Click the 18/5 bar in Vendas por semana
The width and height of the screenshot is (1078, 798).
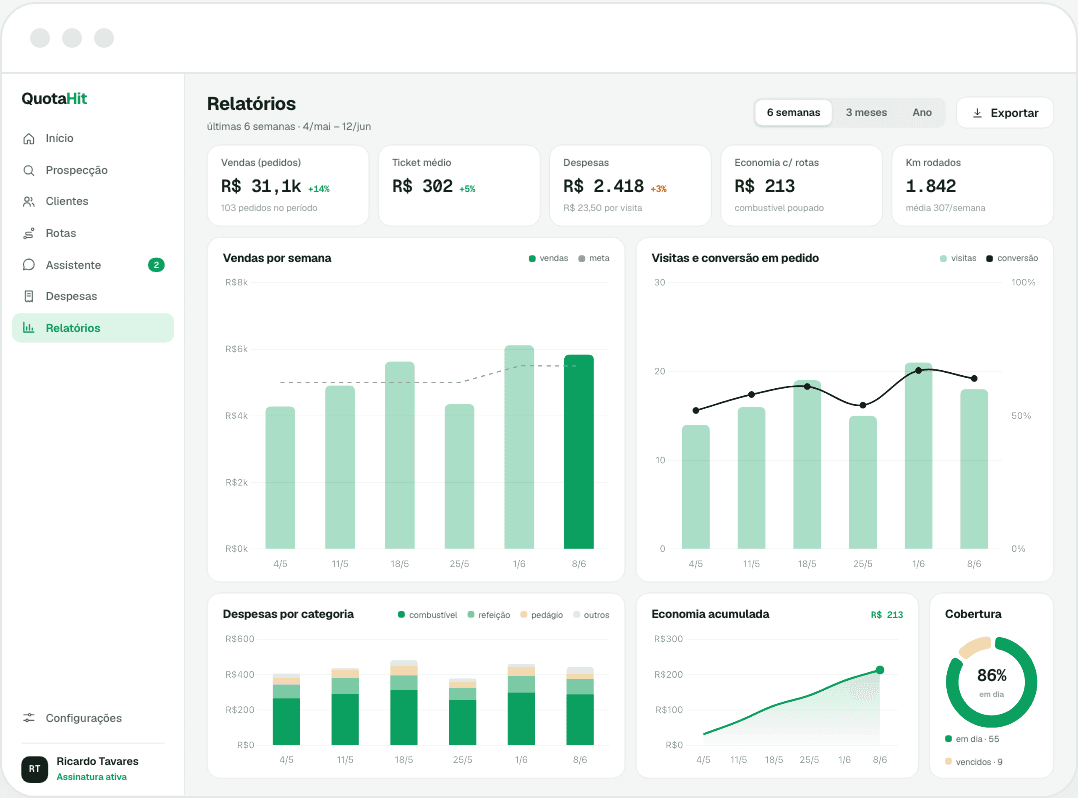click(399, 456)
